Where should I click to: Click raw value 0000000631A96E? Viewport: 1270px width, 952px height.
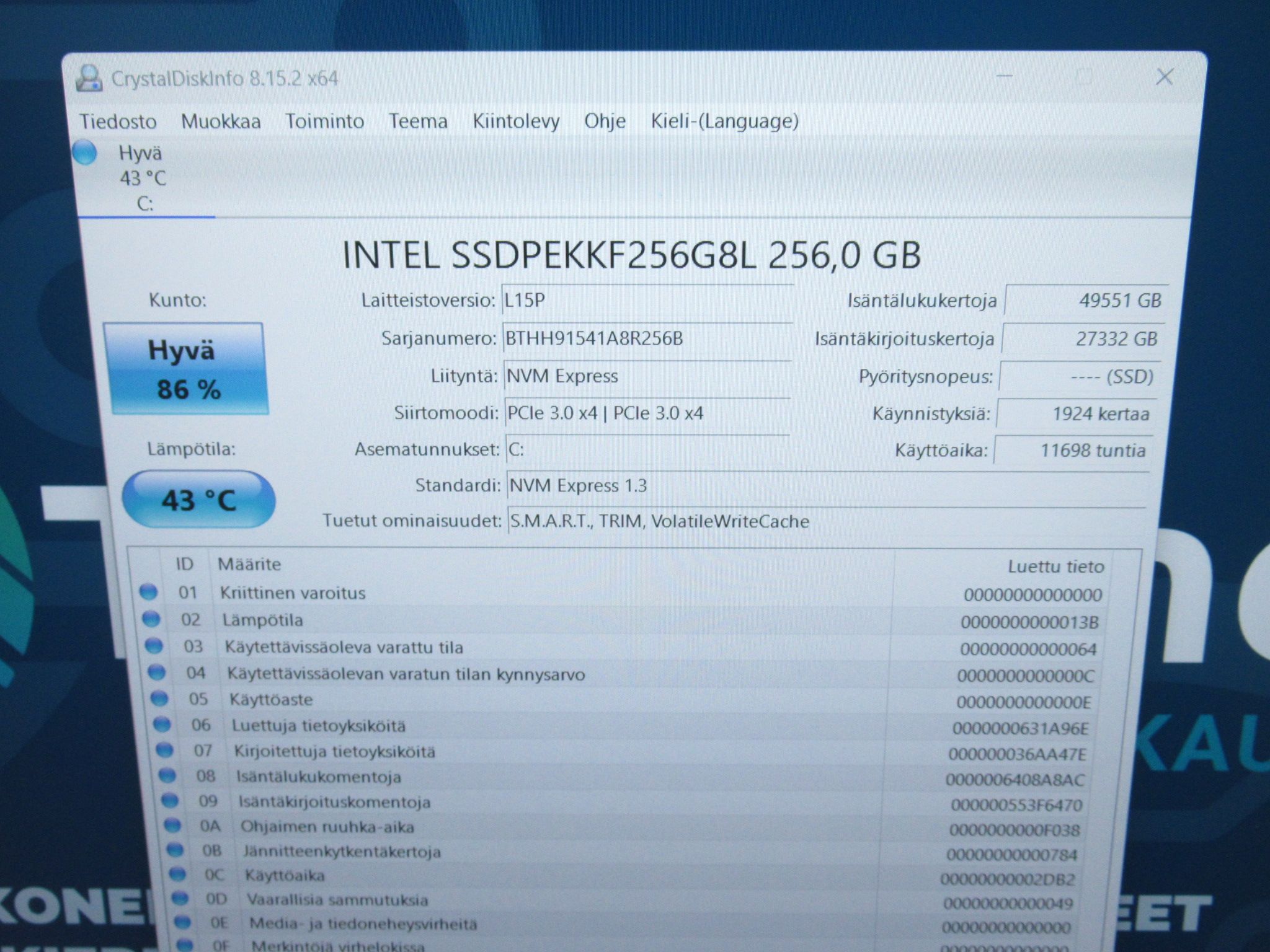click(1021, 728)
